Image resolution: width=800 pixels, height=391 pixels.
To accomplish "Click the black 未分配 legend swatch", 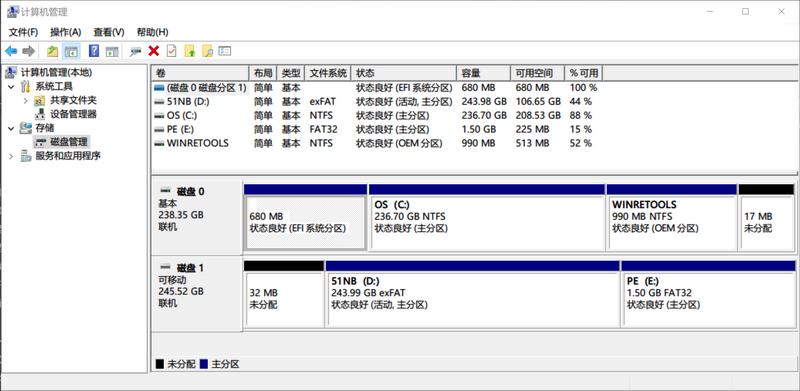I will pos(160,364).
